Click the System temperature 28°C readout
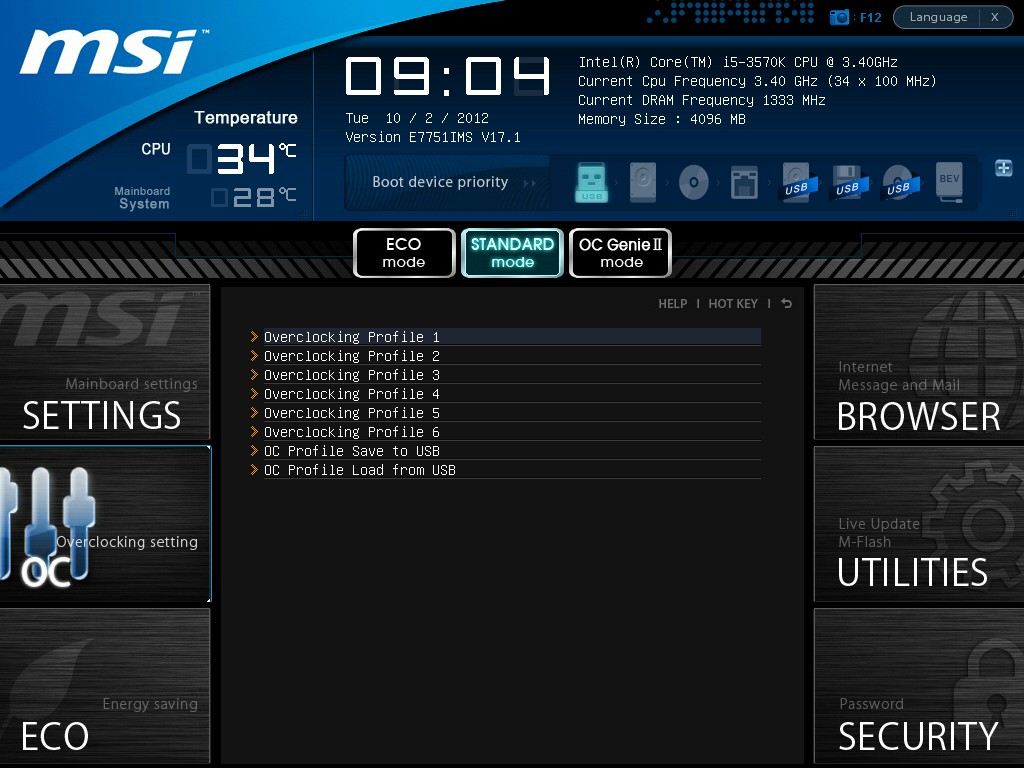Viewport: 1024px width, 768px height. click(x=254, y=197)
